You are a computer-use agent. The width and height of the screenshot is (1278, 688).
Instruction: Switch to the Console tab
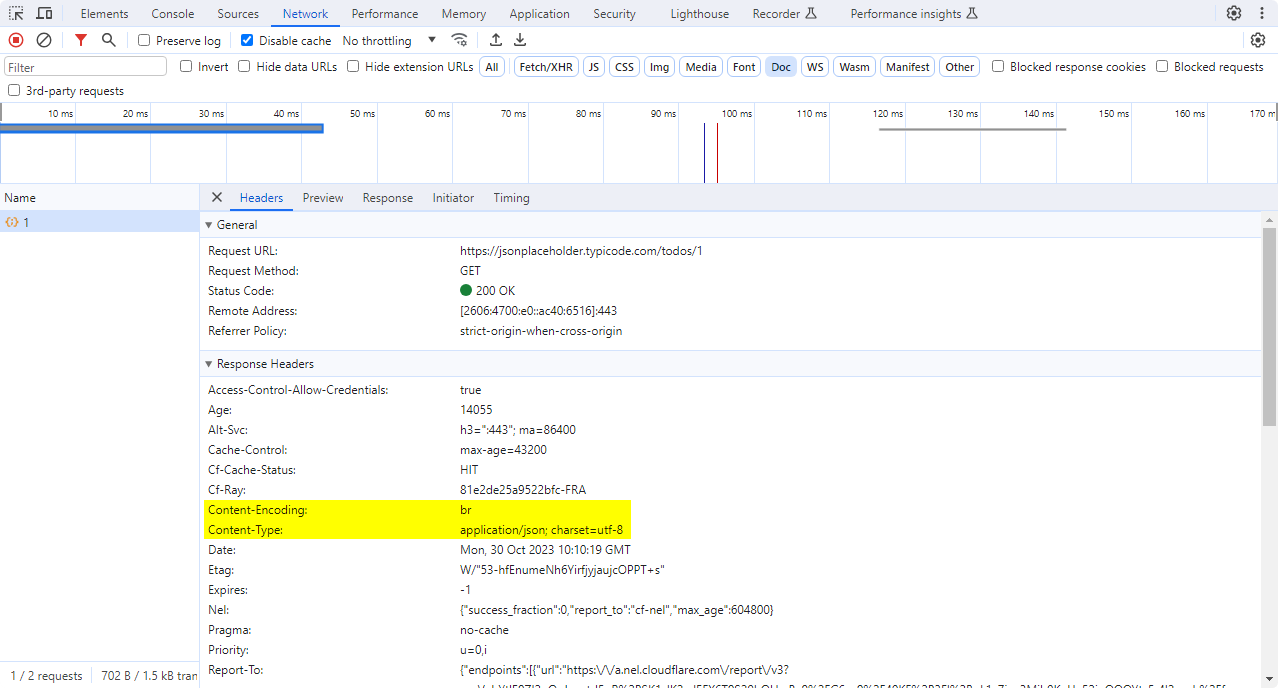click(x=173, y=14)
